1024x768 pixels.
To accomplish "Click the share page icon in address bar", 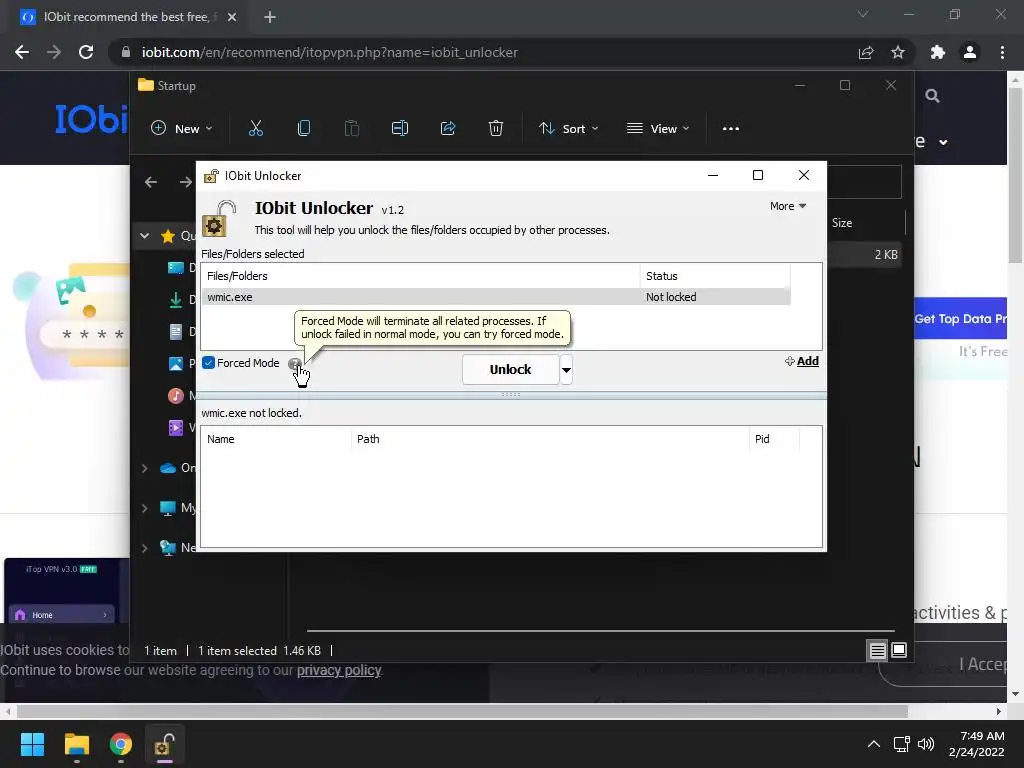I will tap(866, 52).
